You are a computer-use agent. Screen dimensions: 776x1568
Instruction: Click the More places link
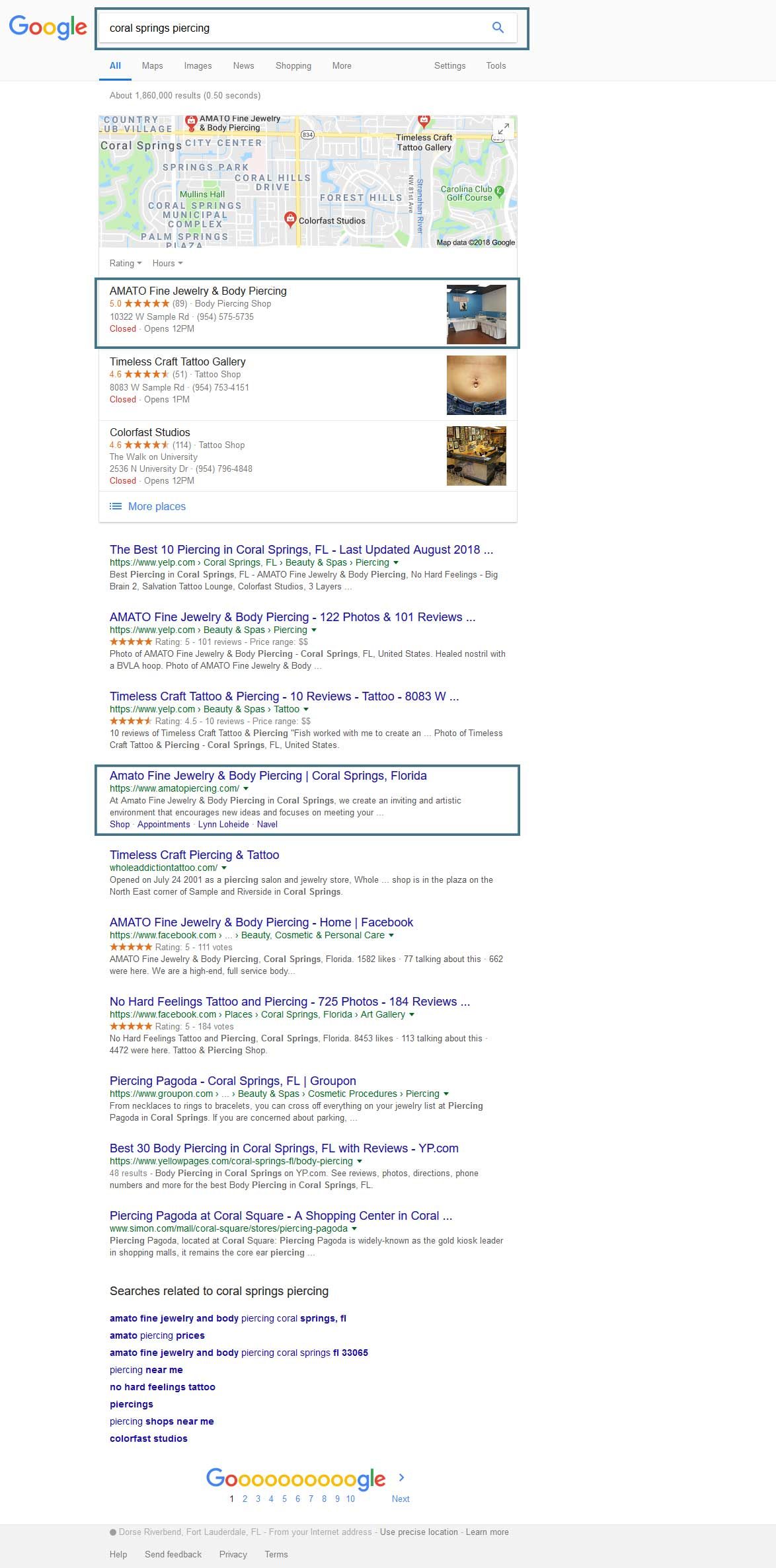(157, 506)
